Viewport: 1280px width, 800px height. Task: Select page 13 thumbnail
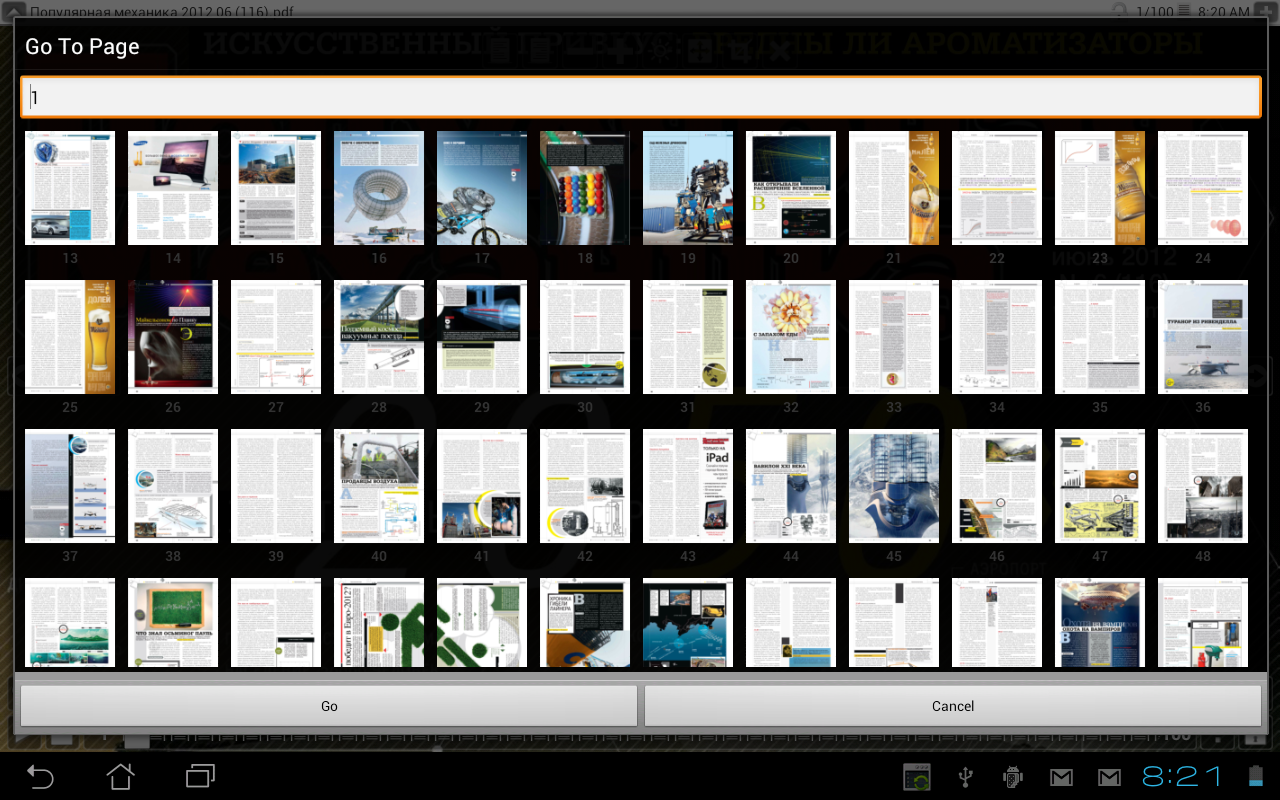[70, 188]
